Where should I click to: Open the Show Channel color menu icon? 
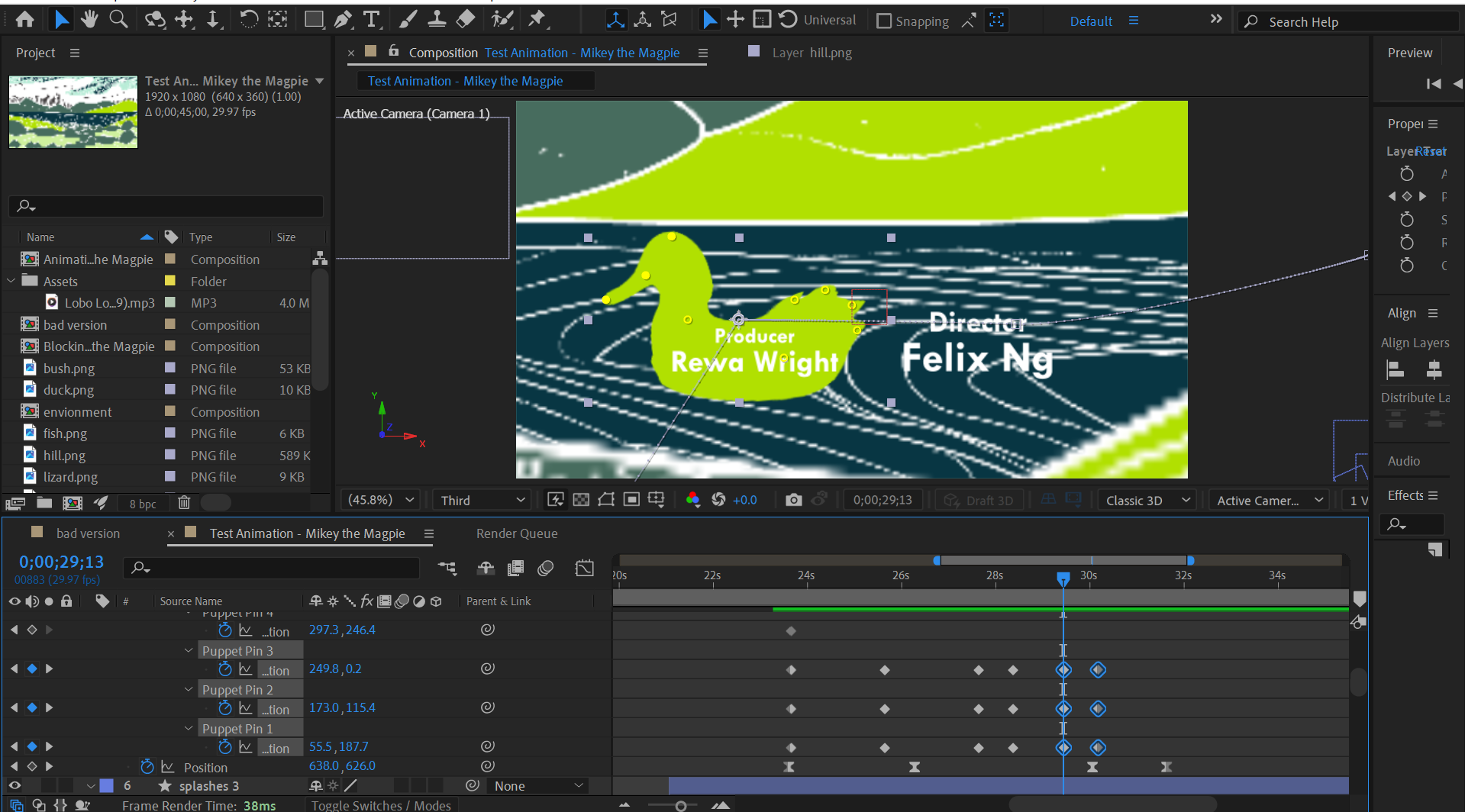click(x=692, y=500)
